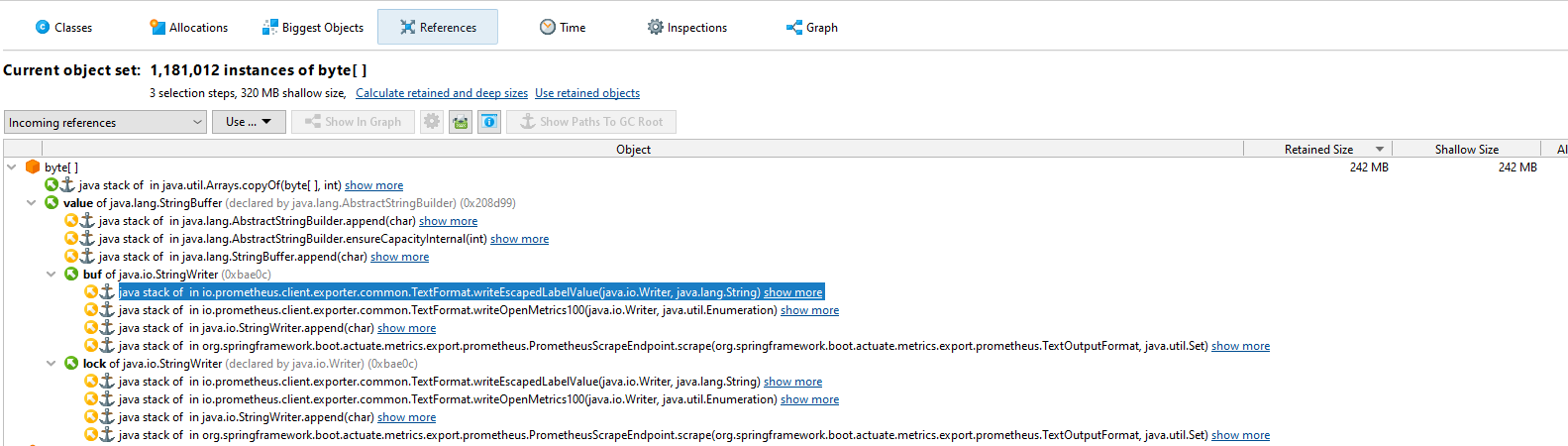Open the Inspections tab

[686, 28]
